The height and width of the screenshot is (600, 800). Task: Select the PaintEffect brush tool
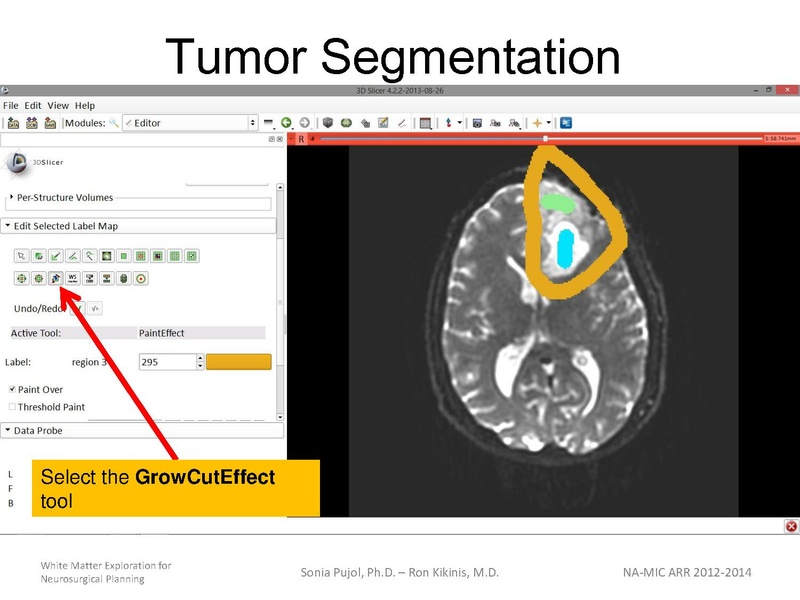(x=38, y=255)
